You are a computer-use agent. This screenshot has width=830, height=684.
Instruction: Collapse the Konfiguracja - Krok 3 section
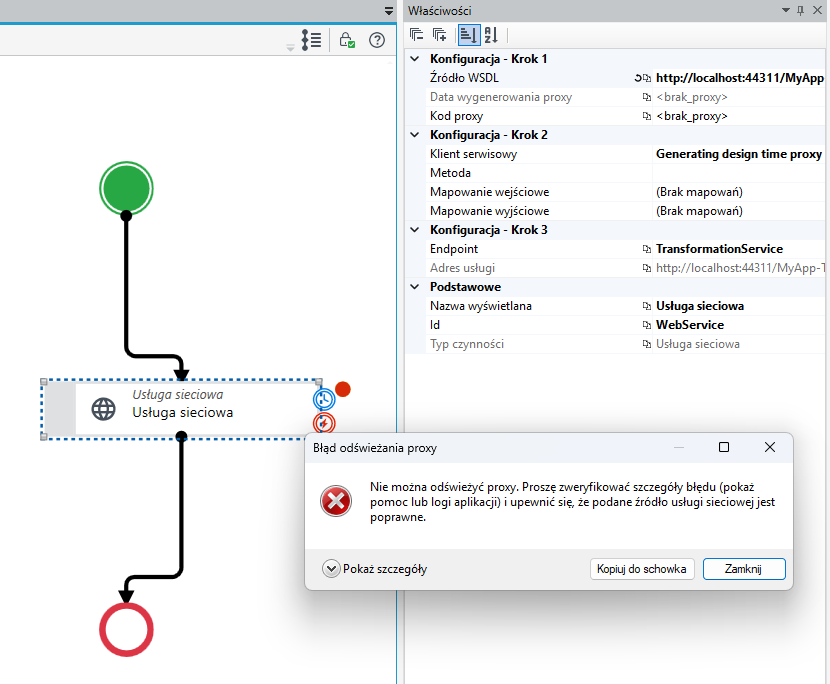pyautogui.click(x=415, y=230)
